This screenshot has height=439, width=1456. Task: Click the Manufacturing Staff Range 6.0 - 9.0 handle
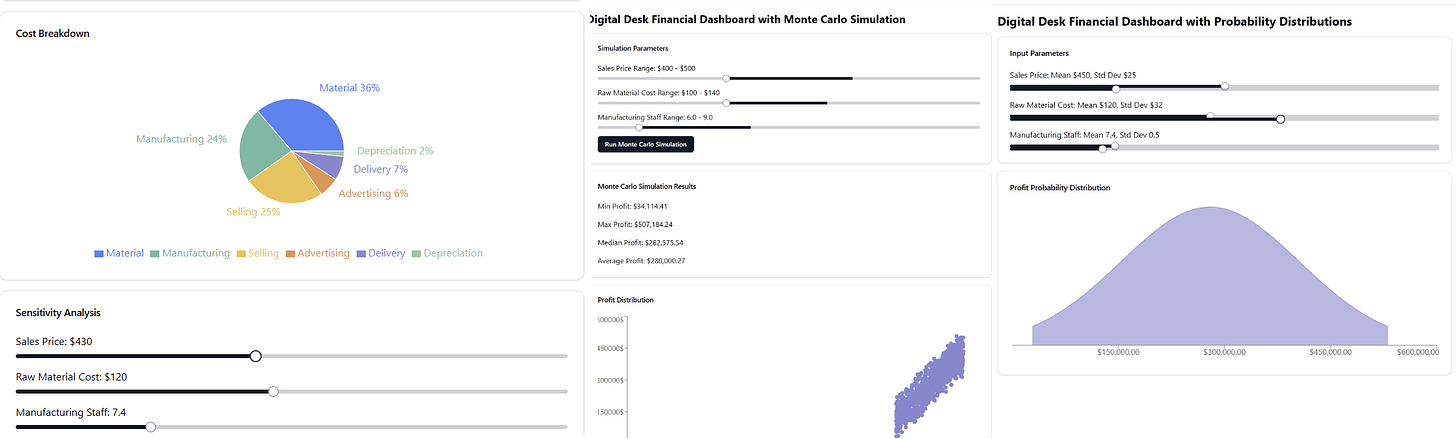639,127
